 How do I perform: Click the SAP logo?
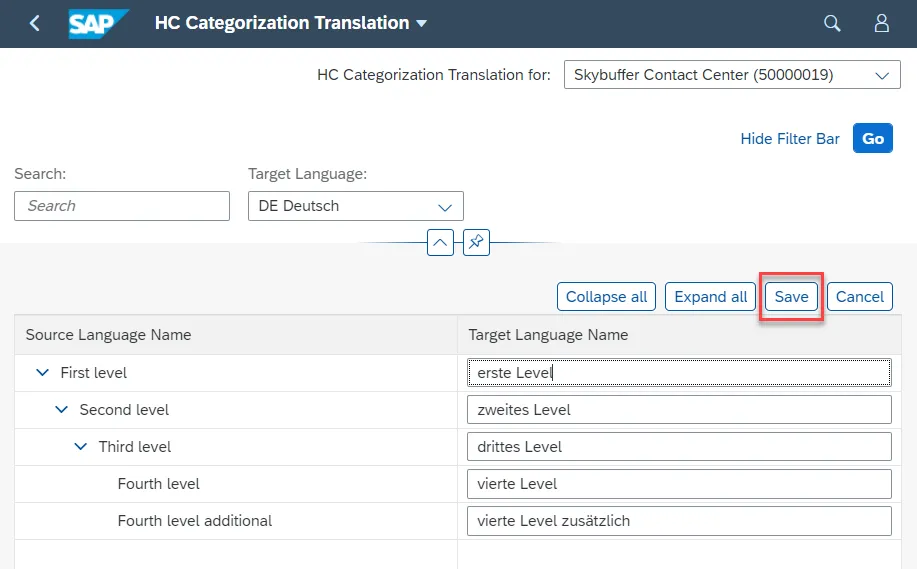click(98, 24)
